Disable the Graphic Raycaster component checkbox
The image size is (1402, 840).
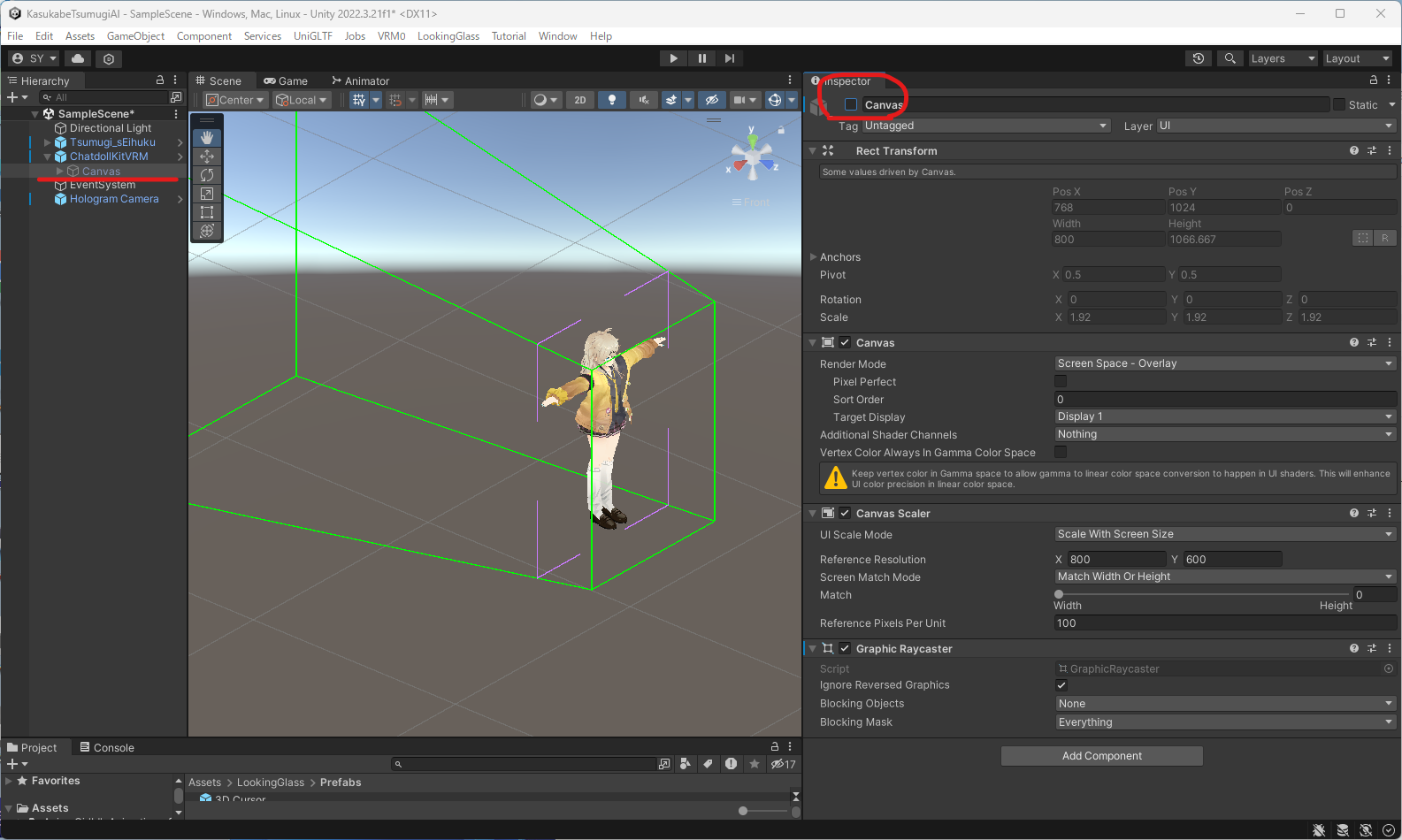(x=845, y=648)
